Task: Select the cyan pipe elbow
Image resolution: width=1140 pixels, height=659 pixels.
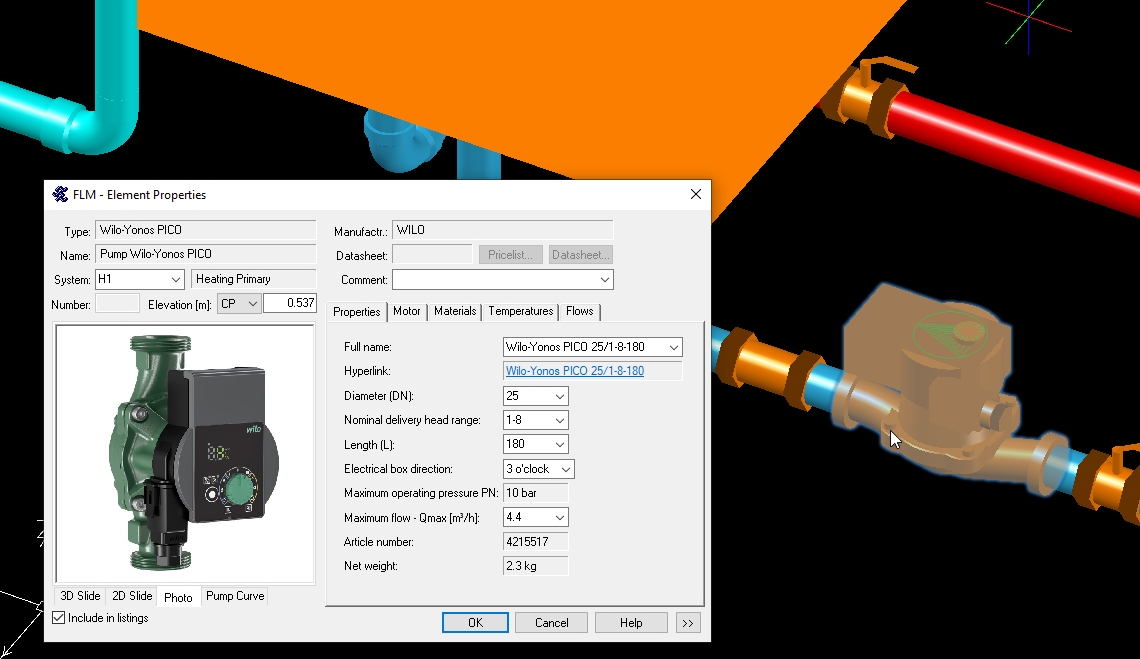Action: [100, 125]
